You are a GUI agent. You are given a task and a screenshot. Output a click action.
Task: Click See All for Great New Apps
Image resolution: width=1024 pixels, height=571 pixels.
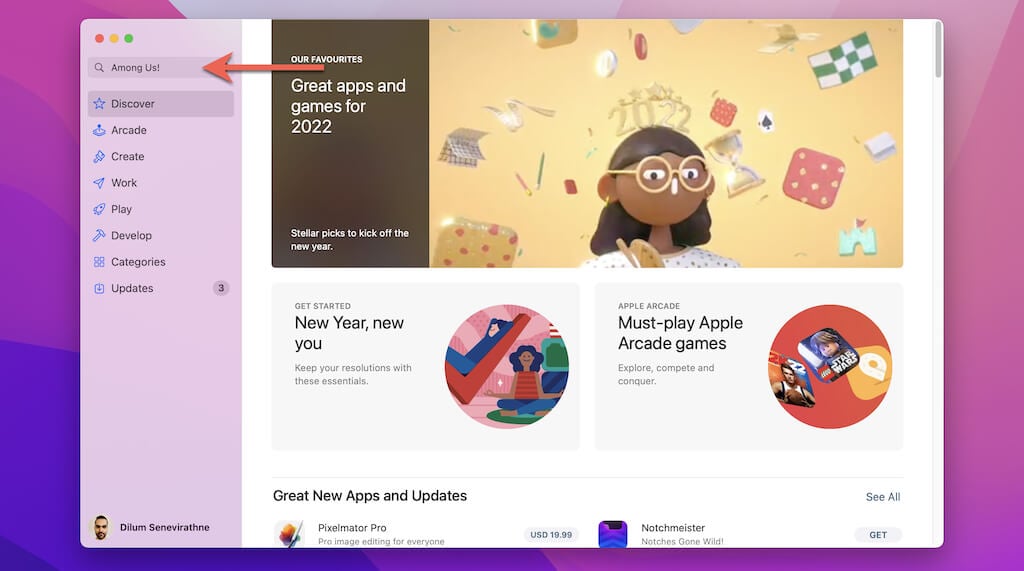tap(883, 497)
